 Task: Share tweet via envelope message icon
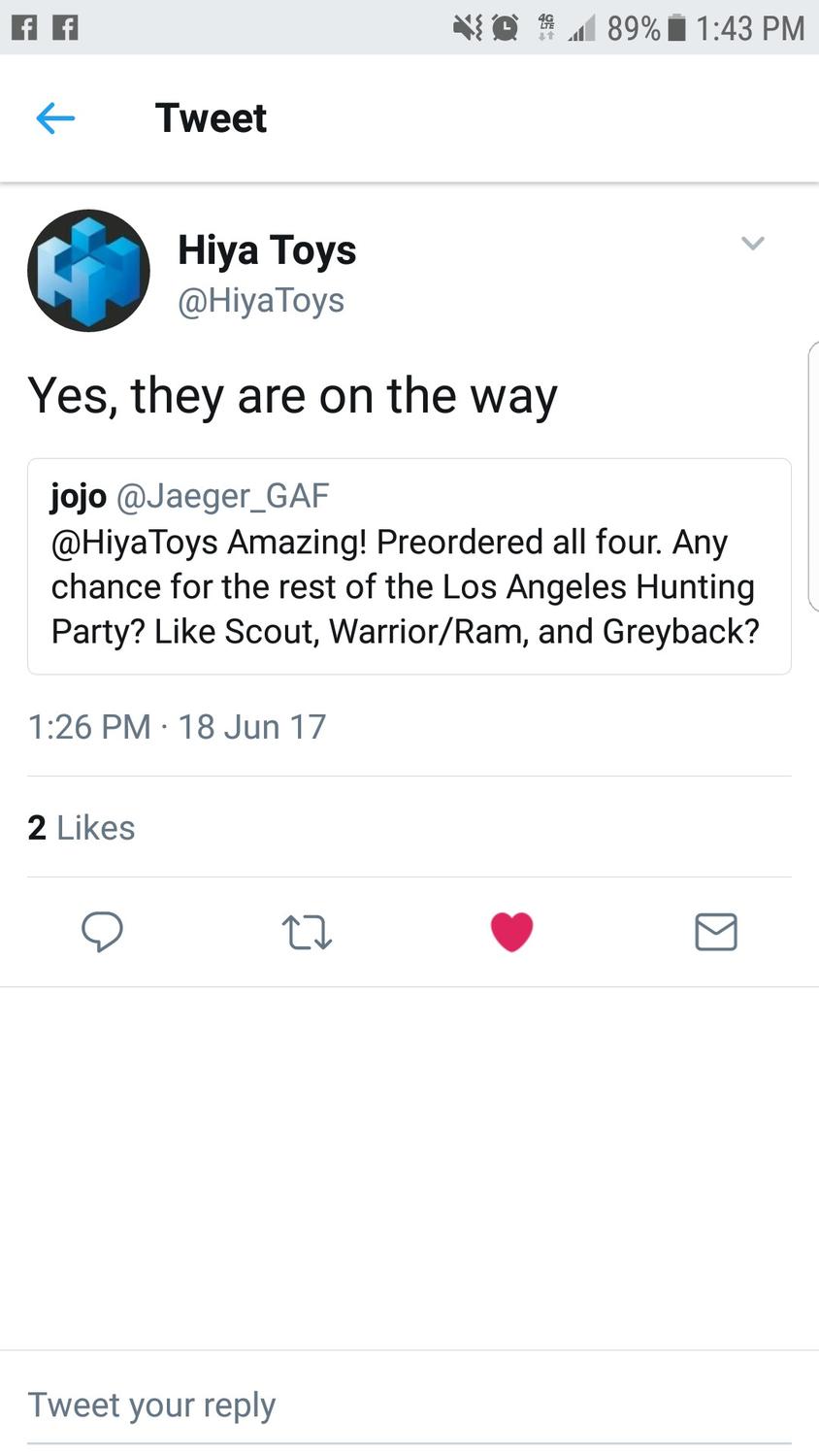click(716, 932)
